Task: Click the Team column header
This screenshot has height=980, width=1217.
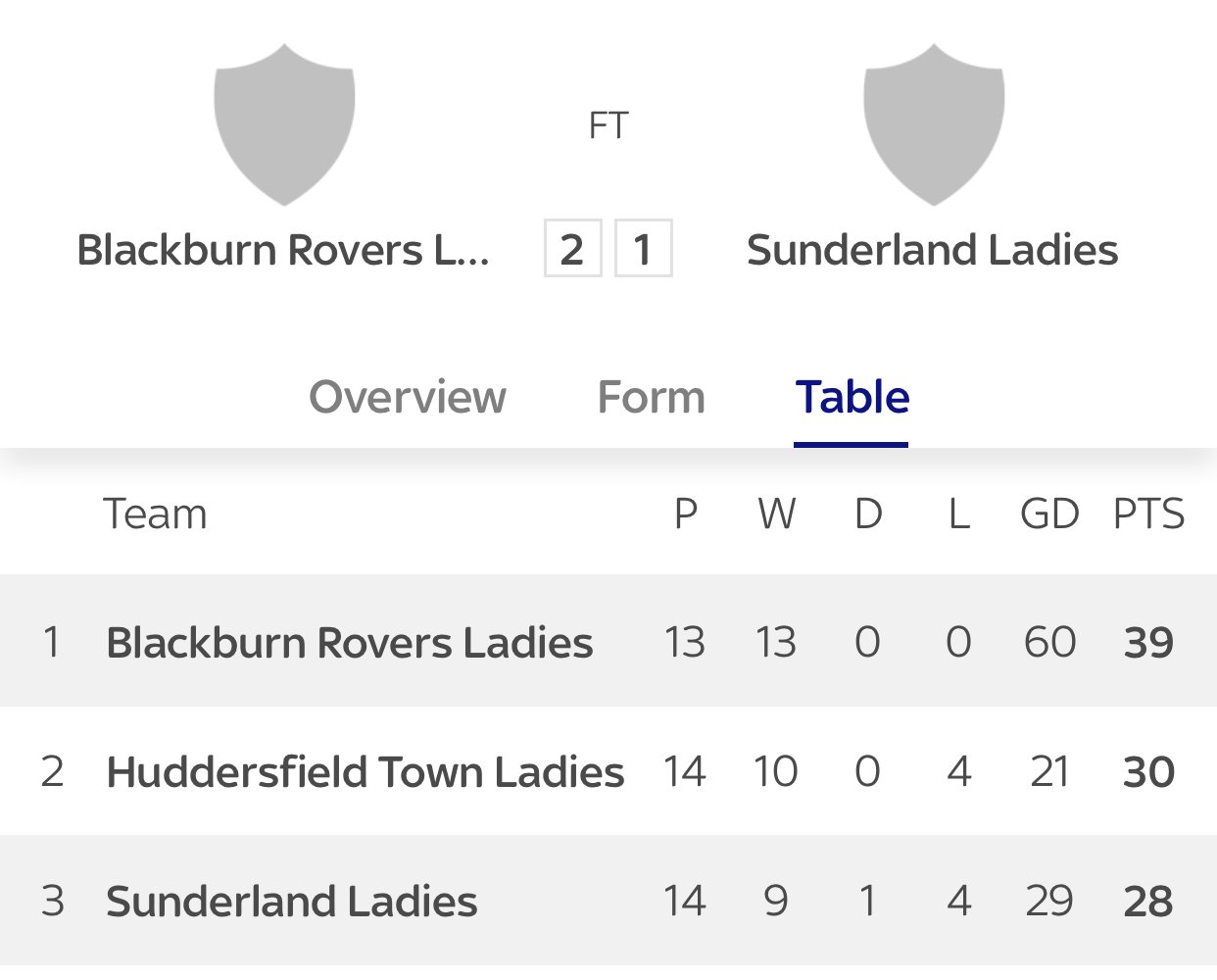Action: tap(156, 514)
